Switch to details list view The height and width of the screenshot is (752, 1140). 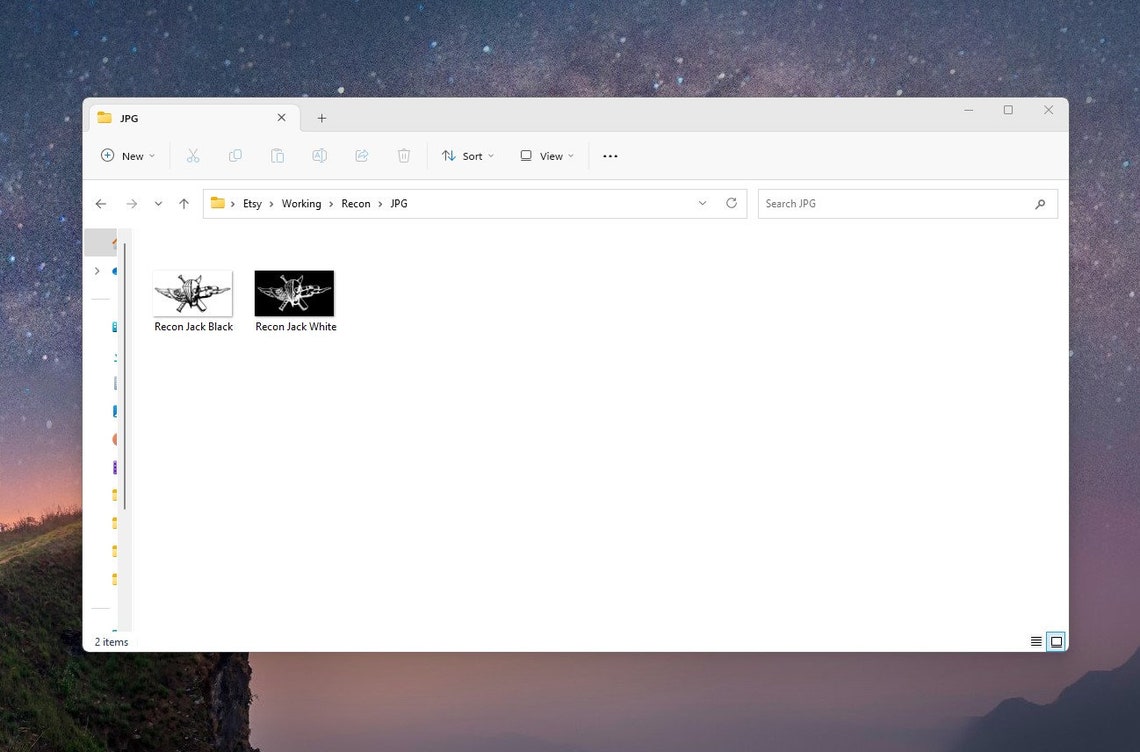(x=1036, y=641)
